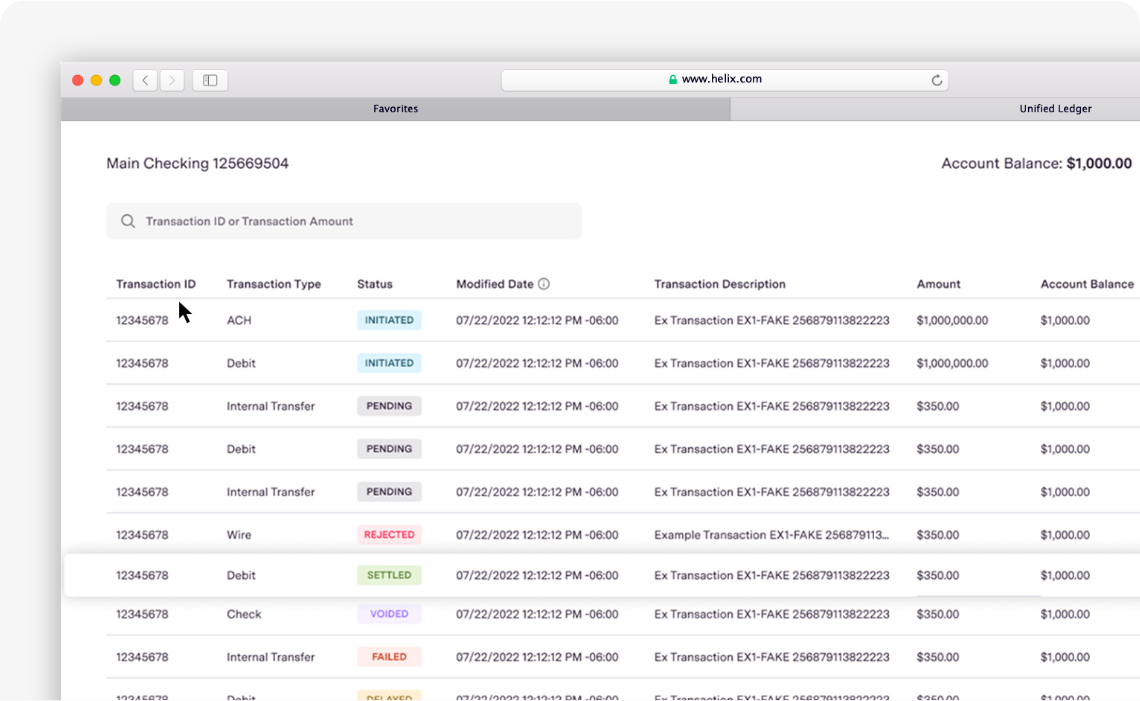Open the Modified Date info tooltip icon
The height and width of the screenshot is (701, 1140).
tap(543, 283)
